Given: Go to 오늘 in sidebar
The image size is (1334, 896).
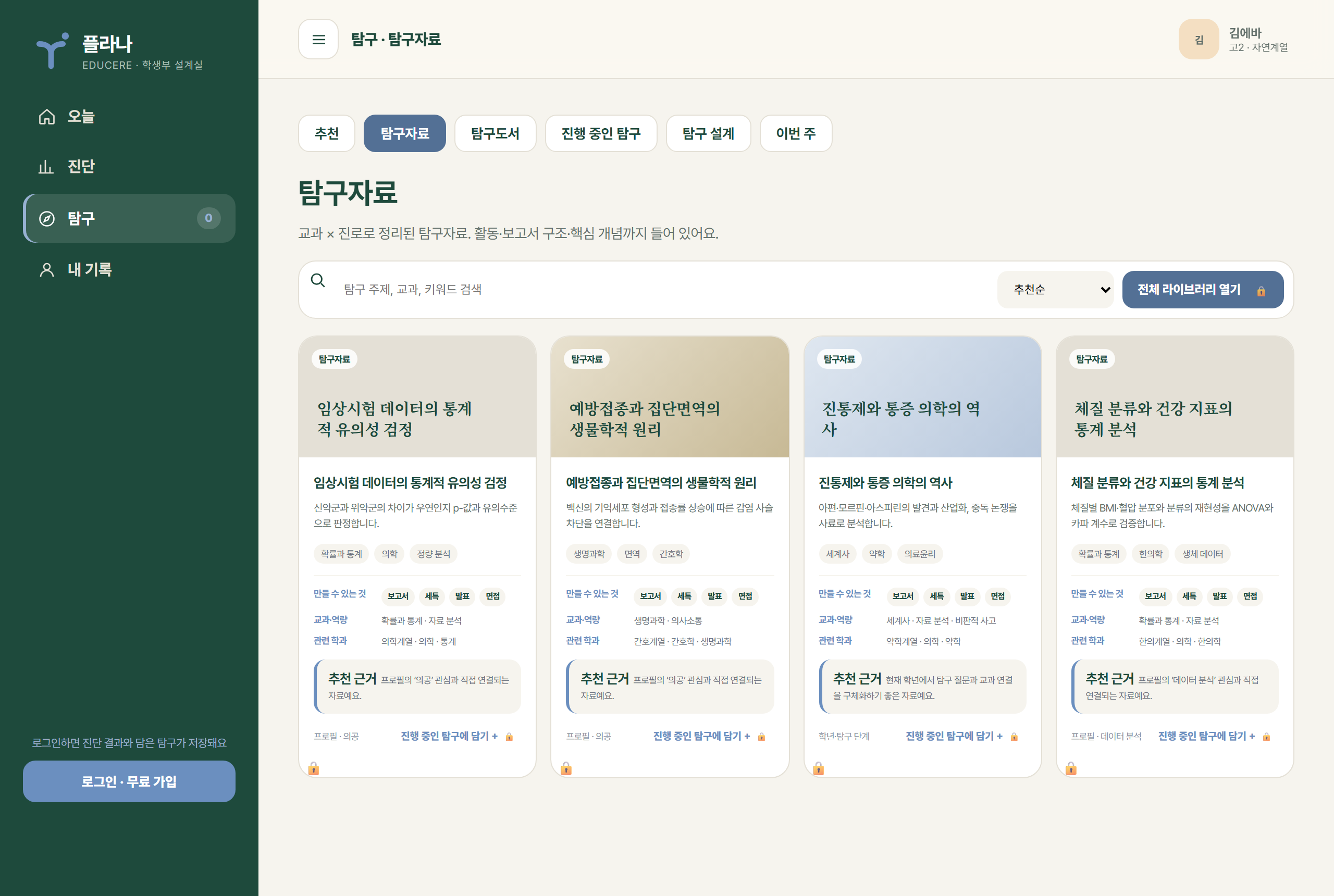Looking at the screenshot, I should coord(129,117).
